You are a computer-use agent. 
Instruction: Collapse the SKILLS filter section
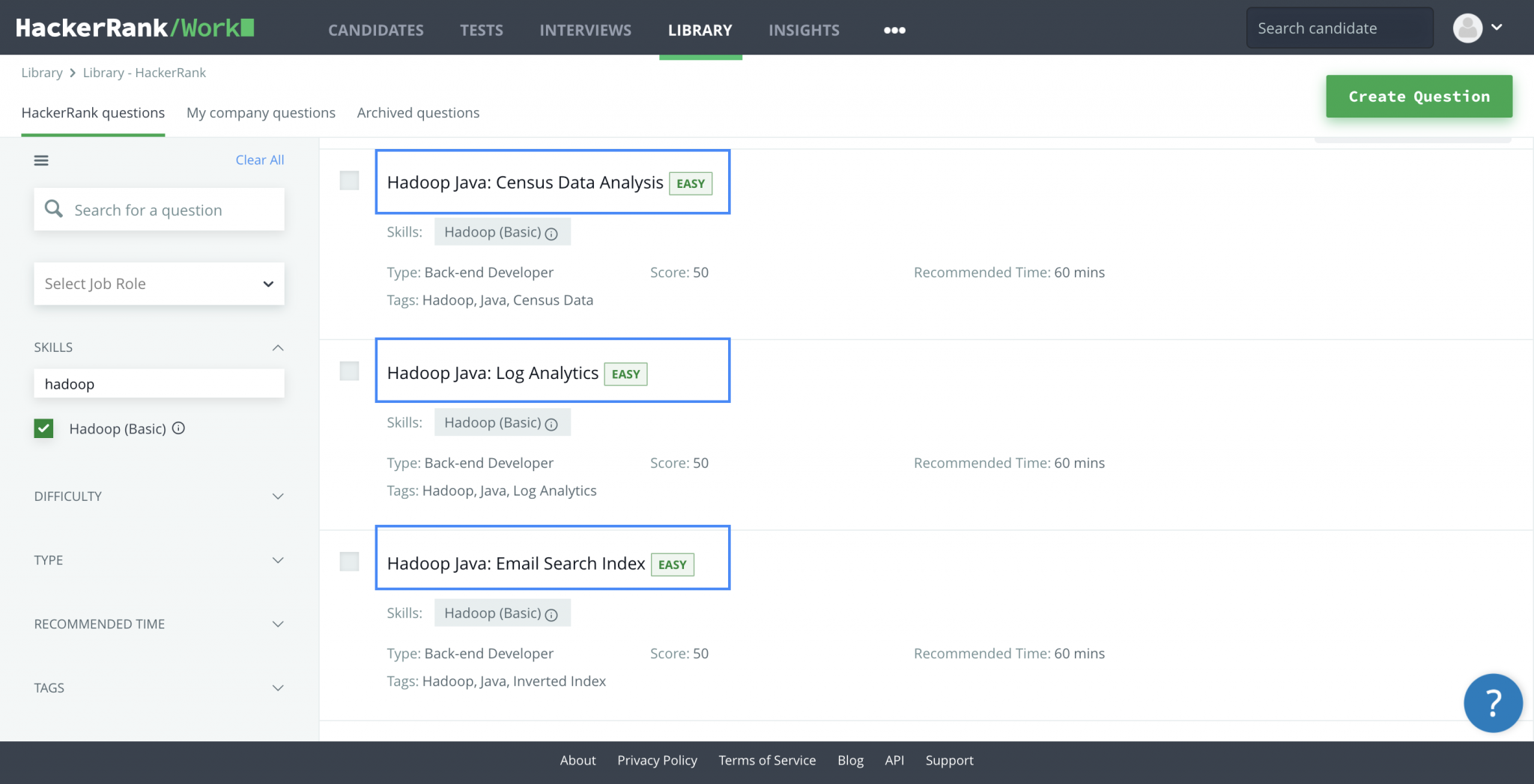(x=278, y=347)
